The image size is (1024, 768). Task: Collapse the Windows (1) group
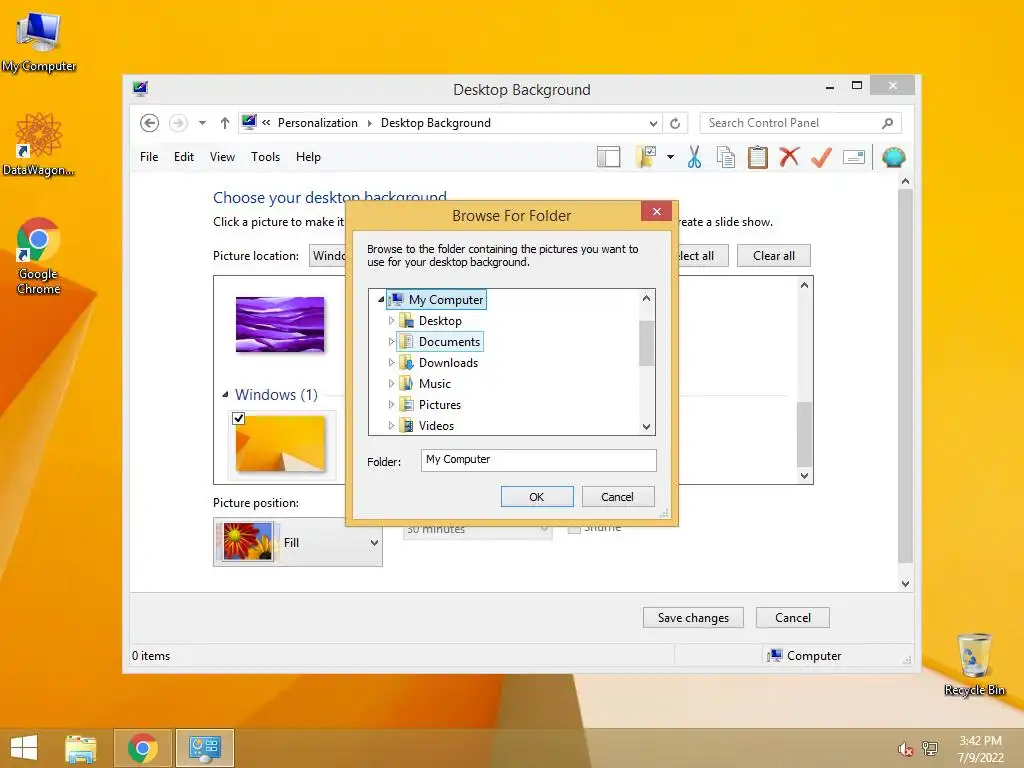click(225, 394)
